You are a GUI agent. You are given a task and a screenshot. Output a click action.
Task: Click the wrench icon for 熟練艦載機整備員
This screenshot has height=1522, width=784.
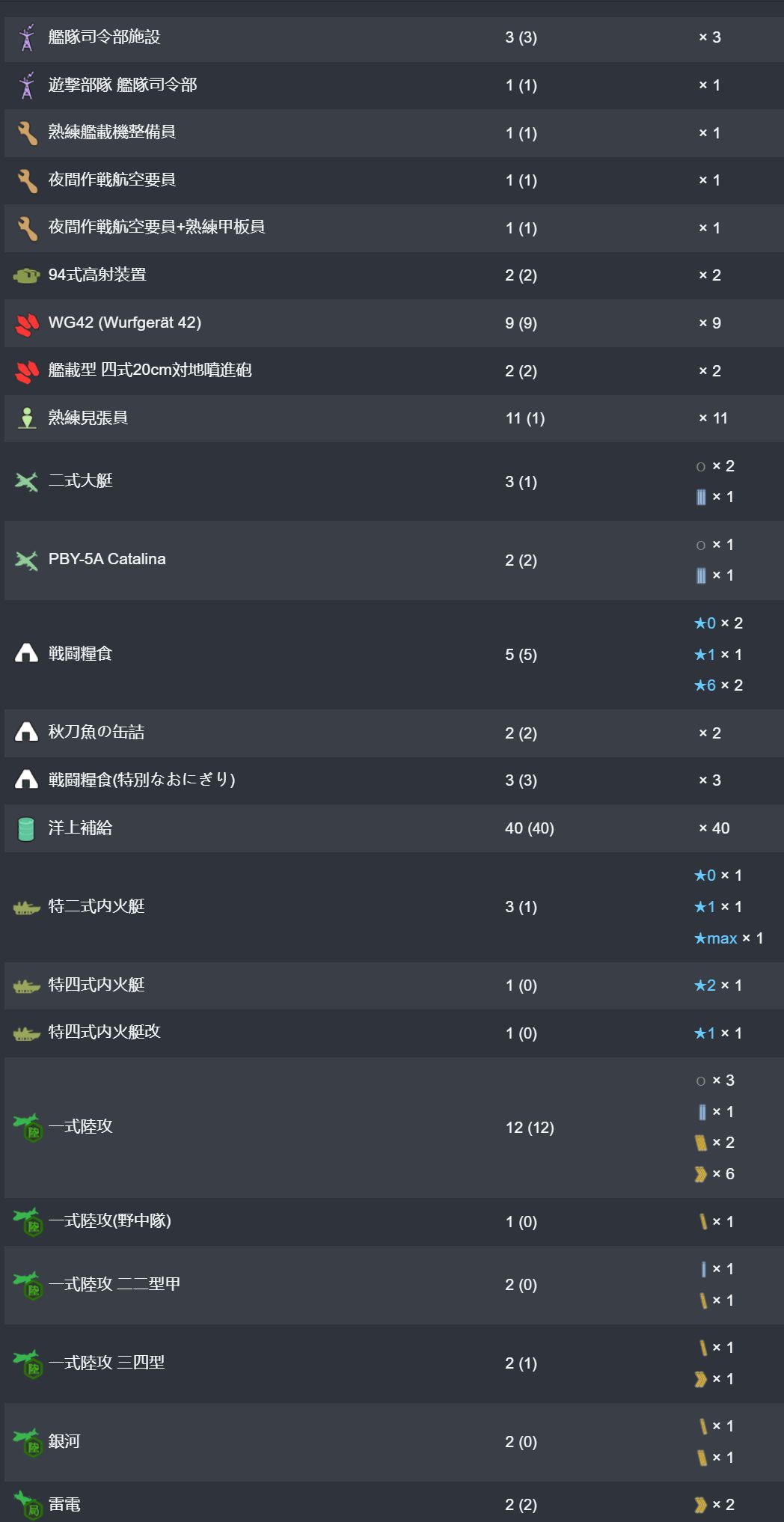click(x=27, y=132)
